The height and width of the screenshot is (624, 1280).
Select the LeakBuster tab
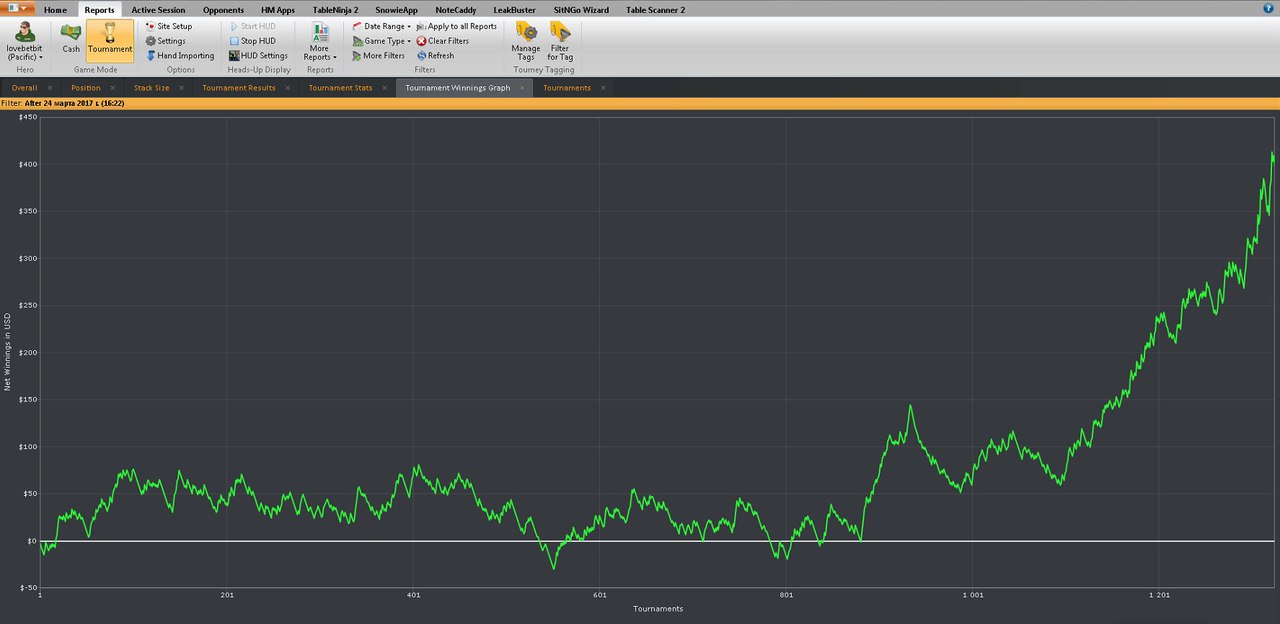[514, 10]
